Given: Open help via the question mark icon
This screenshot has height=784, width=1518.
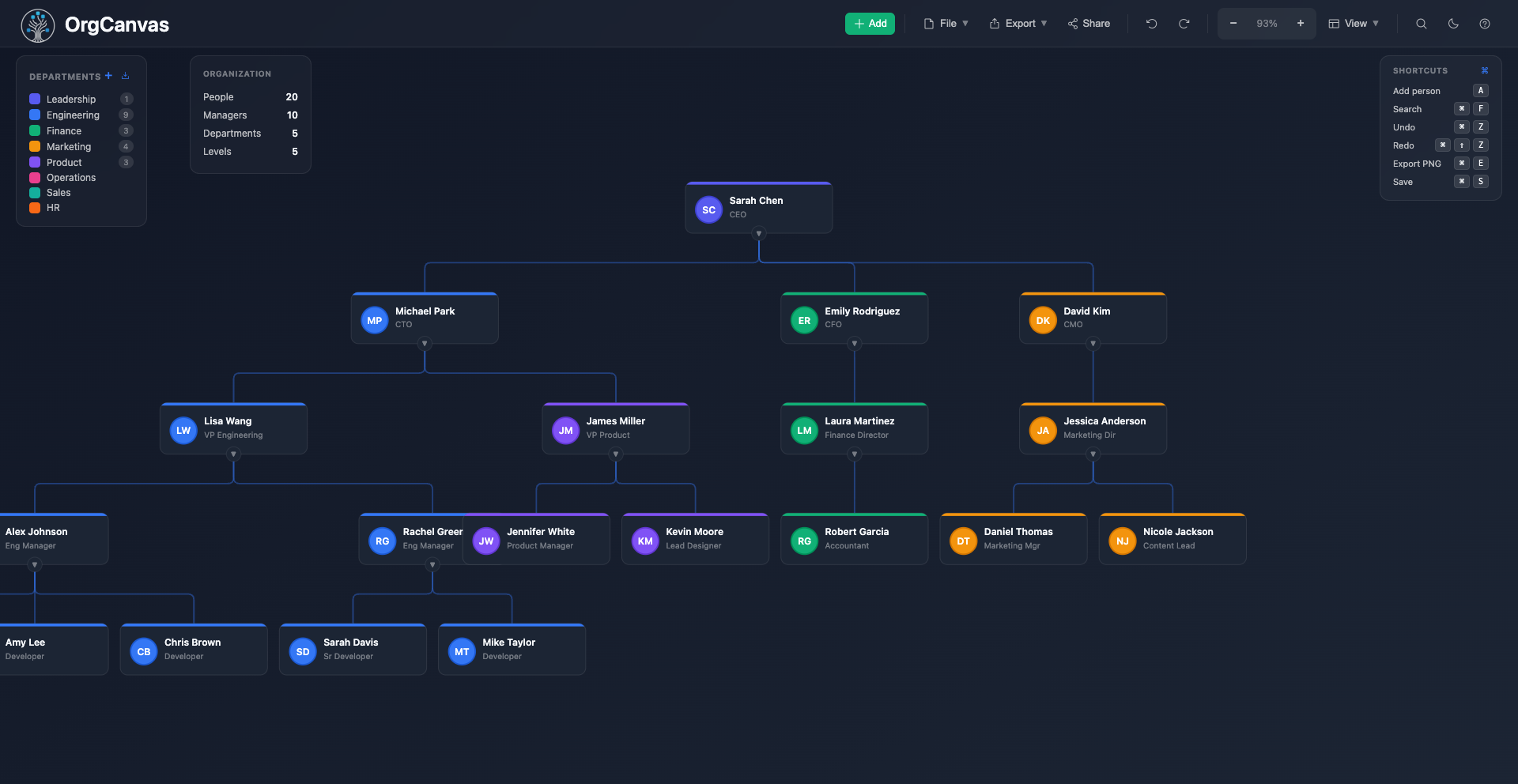Looking at the screenshot, I should [1486, 24].
